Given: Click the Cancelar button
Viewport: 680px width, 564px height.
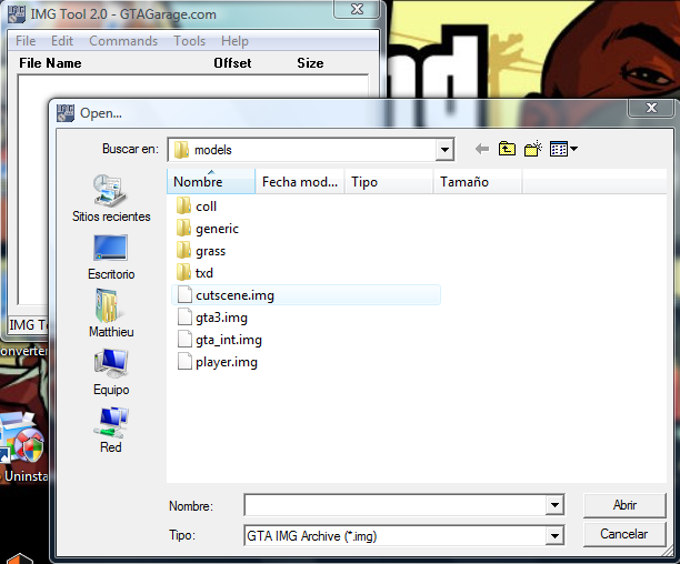Looking at the screenshot, I should click(624, 534).
